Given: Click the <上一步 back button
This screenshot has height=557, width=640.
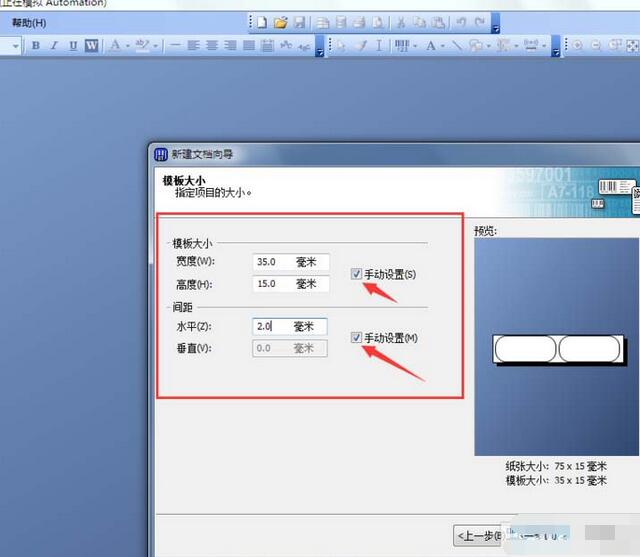Looking at the screenshot, I should click(x=478, y=535).
